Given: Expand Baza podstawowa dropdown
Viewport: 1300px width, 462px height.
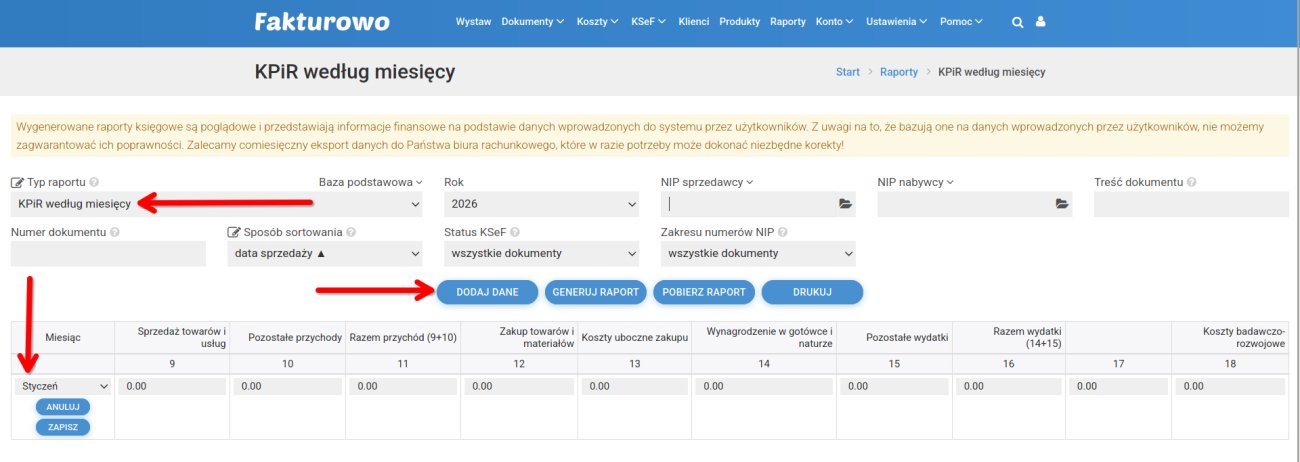Looking at the screenshot, I should click(x=370, y=182).
